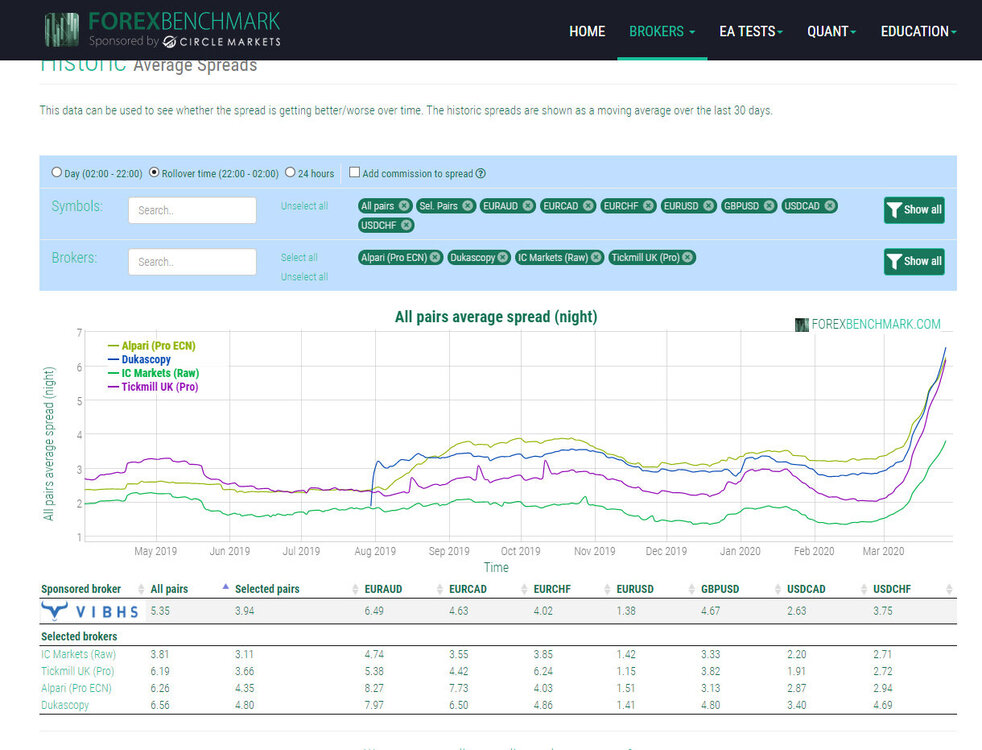Viewport: 982px width, 750px height.
Task: Remove the All pairs symbol tag
Action: pyautogui.click(x=404, y=206)
